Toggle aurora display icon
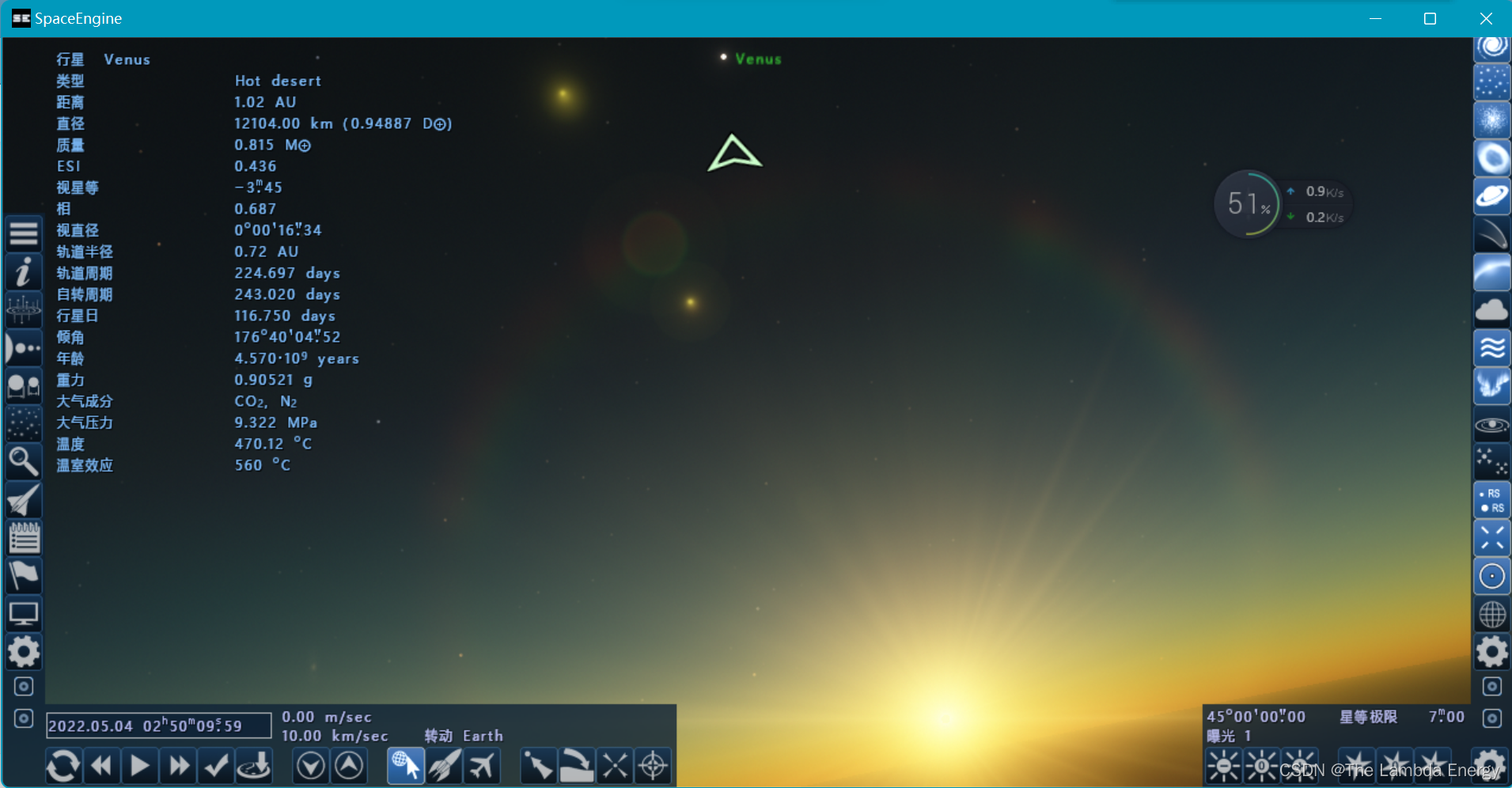Viewport: 1512px width, 788px height. click(1492, 386)
